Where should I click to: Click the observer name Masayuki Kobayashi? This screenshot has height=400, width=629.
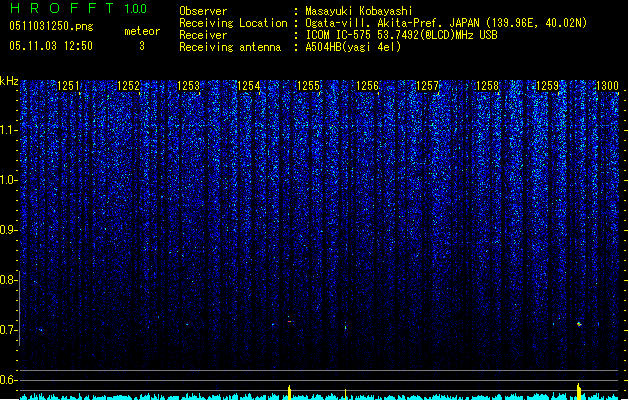pyautogui.click(x=359, y=11)
